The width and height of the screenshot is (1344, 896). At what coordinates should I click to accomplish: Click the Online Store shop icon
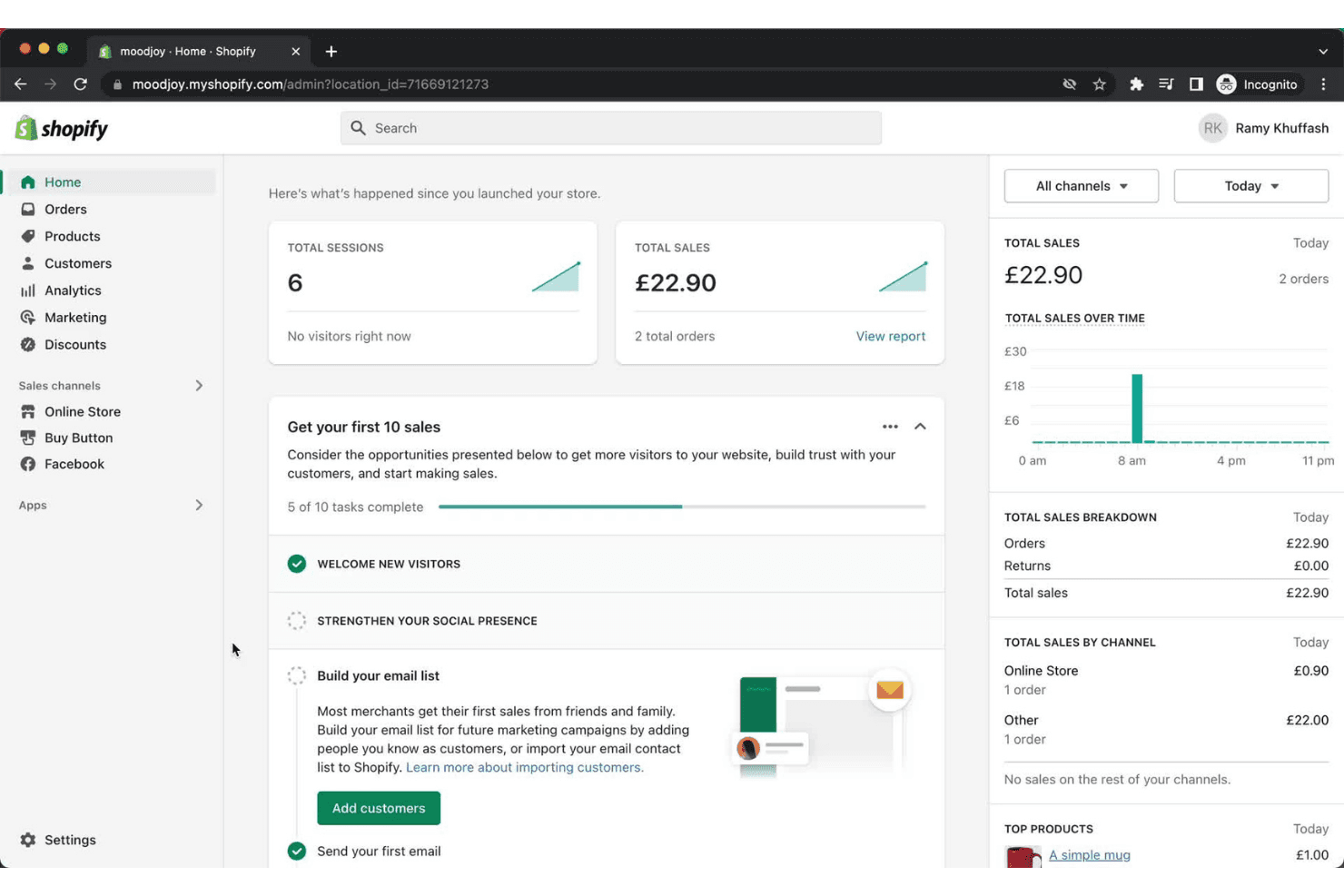coord(28,411)
